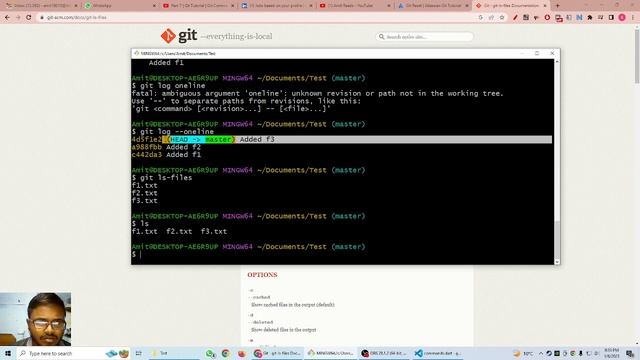Switch to the Git Reset Atlassian tab
The image size is (640, 360).
pyautogui.click(x=433, y=6)
